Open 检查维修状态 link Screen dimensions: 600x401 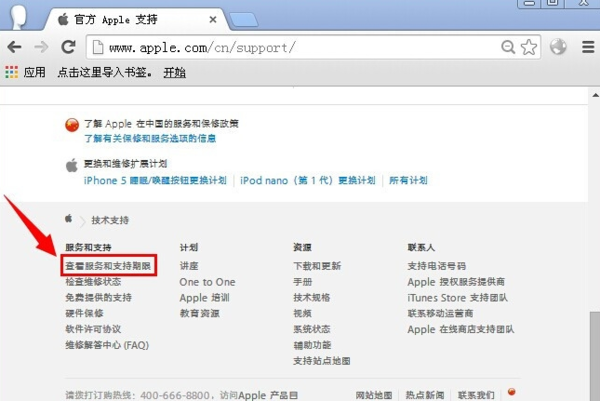click(x=93, y=282)
